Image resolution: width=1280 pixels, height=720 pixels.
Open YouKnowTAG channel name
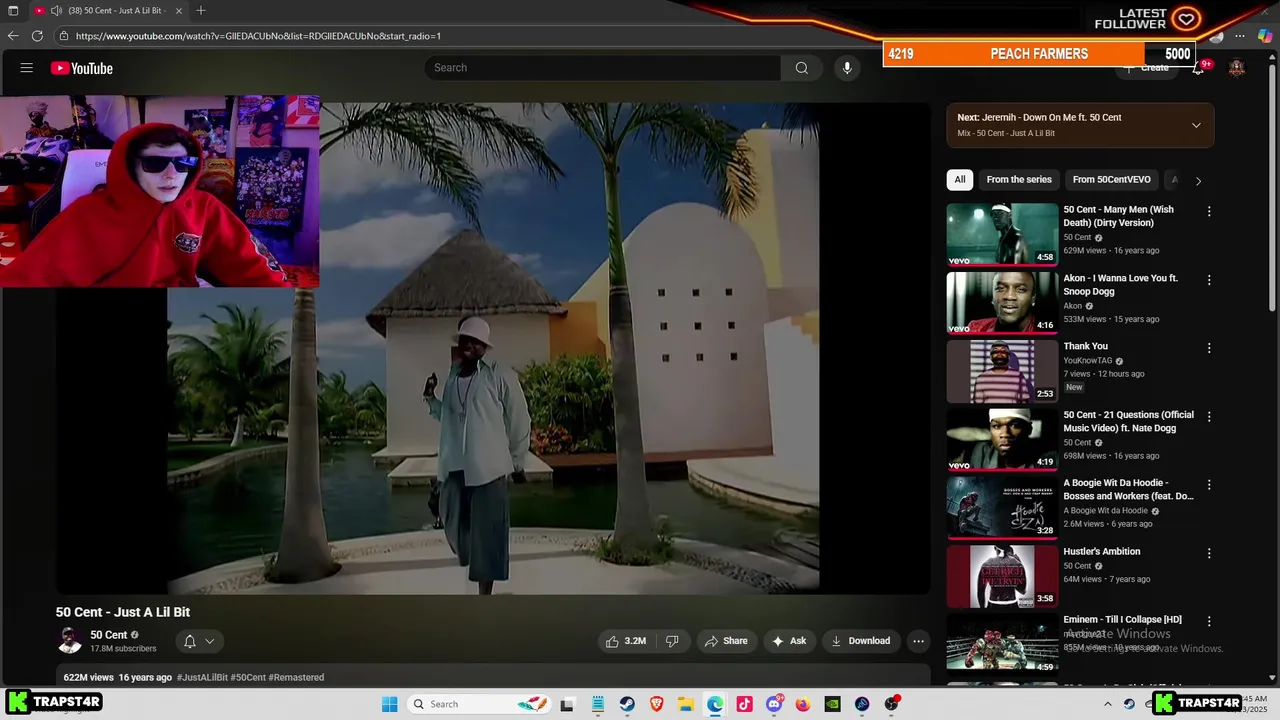tap(1087, 361)
